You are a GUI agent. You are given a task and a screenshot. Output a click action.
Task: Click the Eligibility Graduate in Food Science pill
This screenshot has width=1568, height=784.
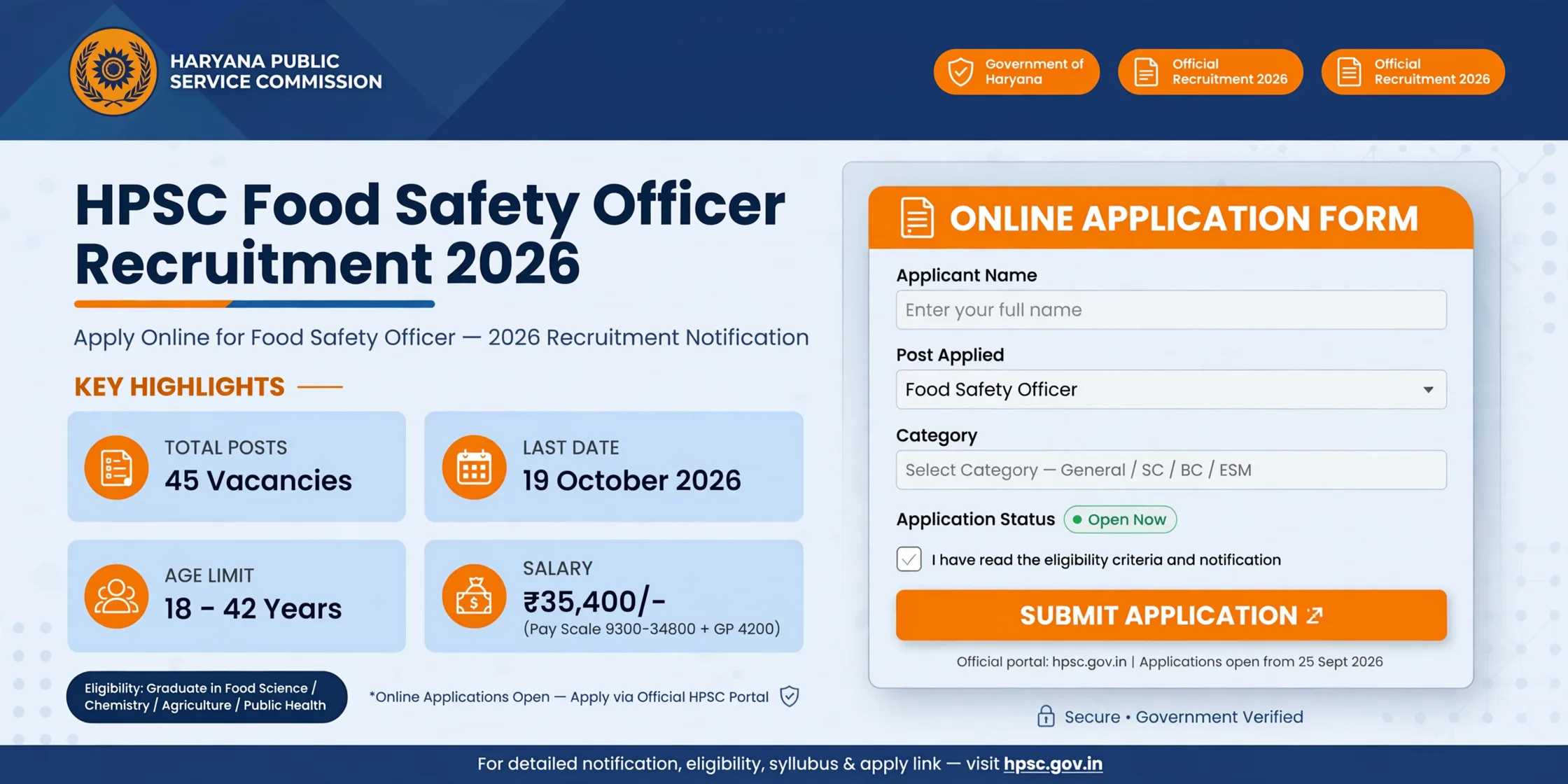[206, 696]
